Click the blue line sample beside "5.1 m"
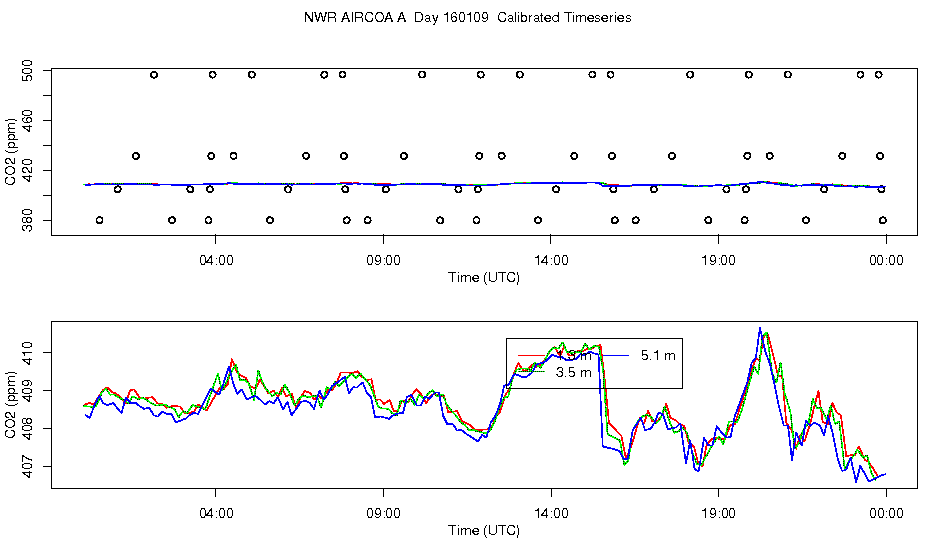The height and width of the screenshot is (540, 936). point(615,356)
